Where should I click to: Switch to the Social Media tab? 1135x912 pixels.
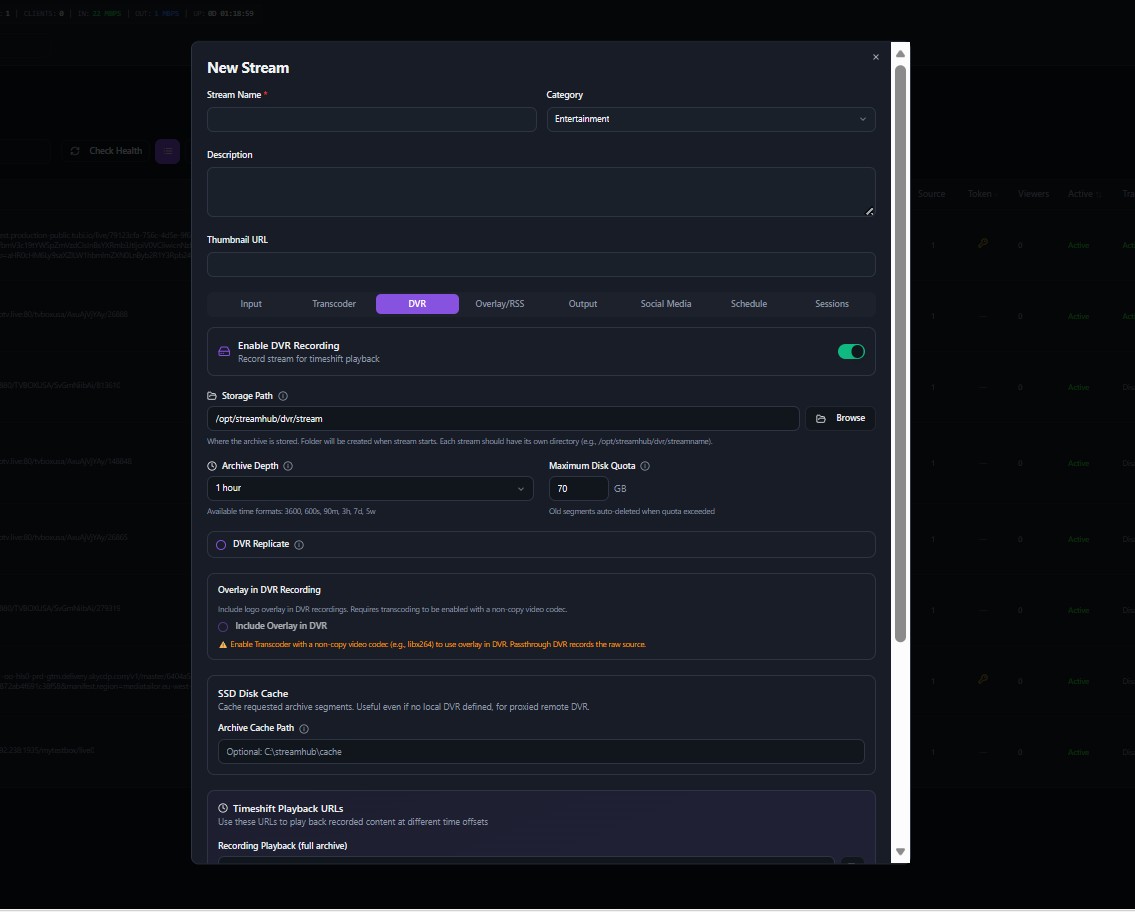click(666, 304)
